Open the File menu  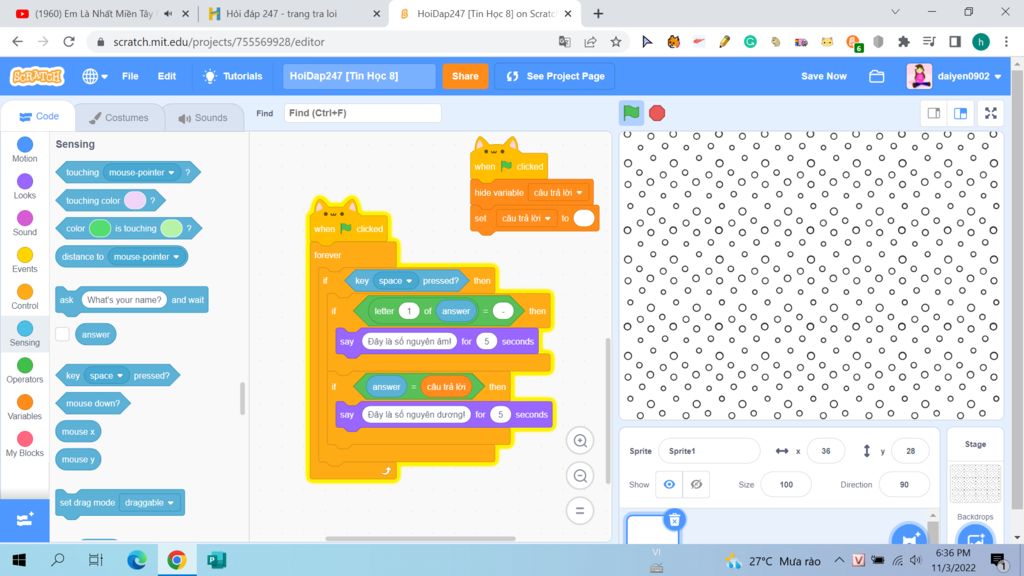(x=130, y=76)
